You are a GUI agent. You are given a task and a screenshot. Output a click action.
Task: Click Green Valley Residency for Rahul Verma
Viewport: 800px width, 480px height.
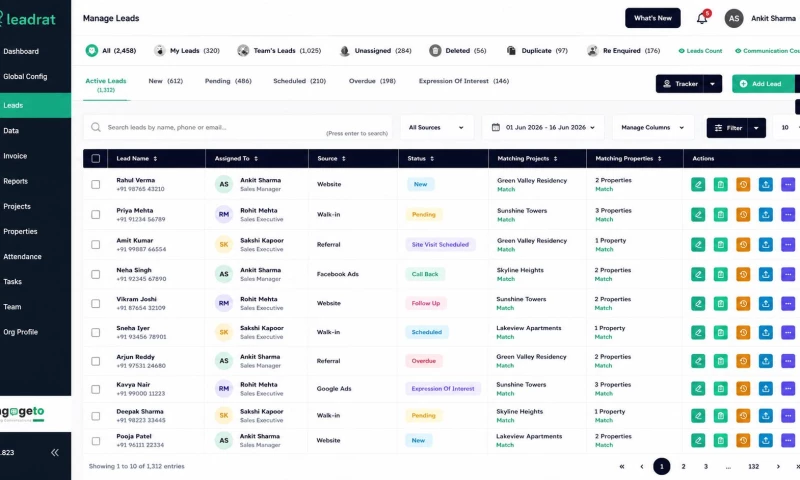tap(532, 181)
